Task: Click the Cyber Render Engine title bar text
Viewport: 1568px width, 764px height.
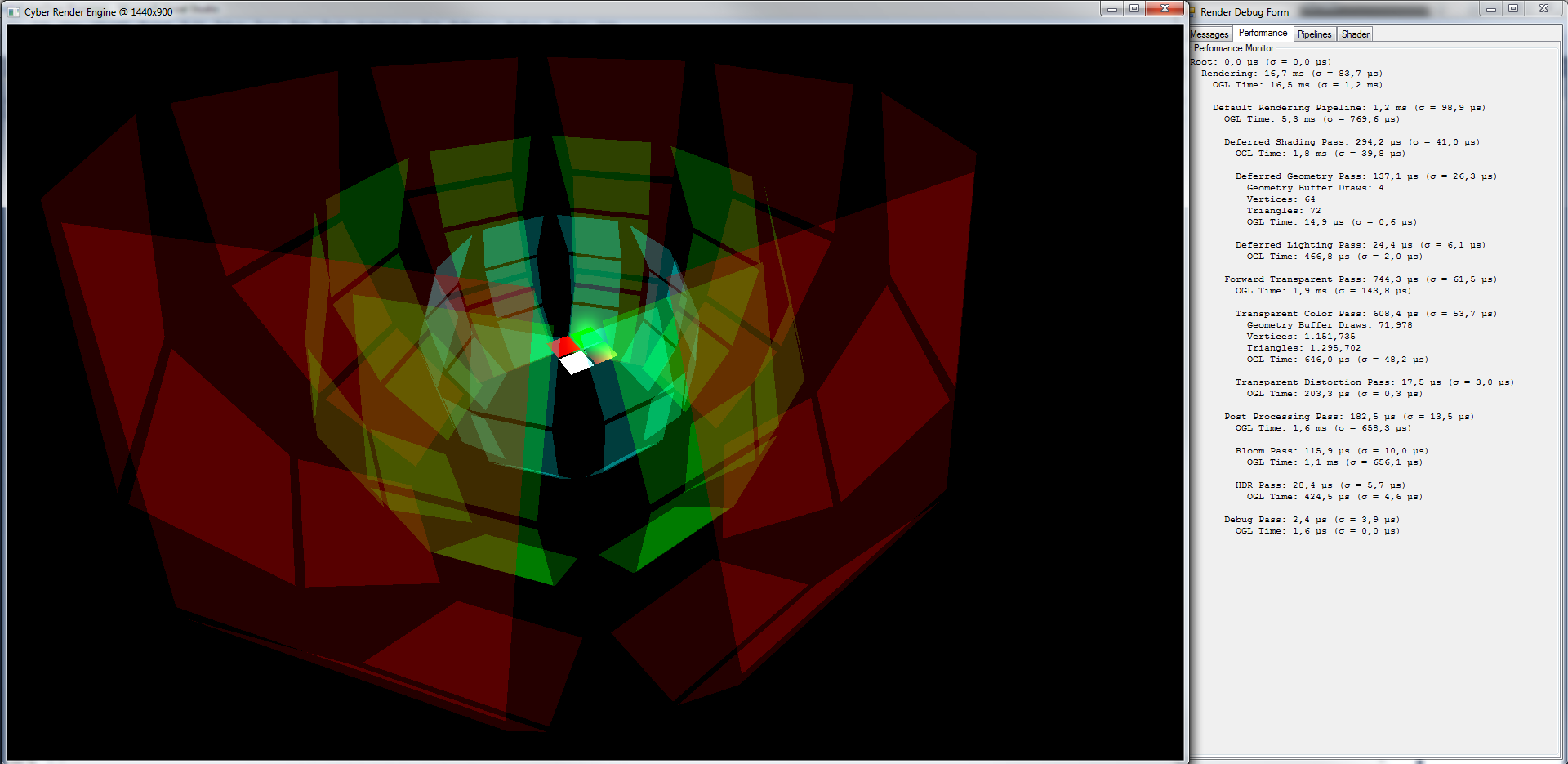Action: 98,12
